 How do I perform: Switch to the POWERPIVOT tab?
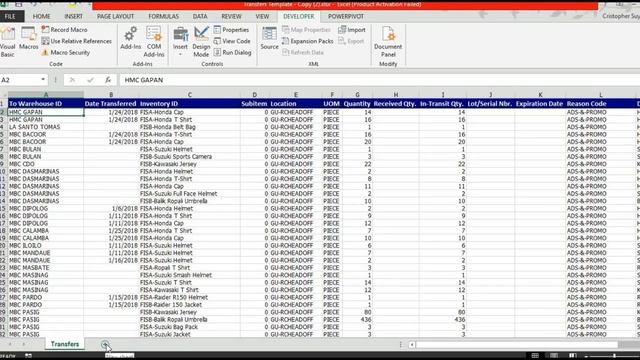pyautogui.click(x=346, y=16)
